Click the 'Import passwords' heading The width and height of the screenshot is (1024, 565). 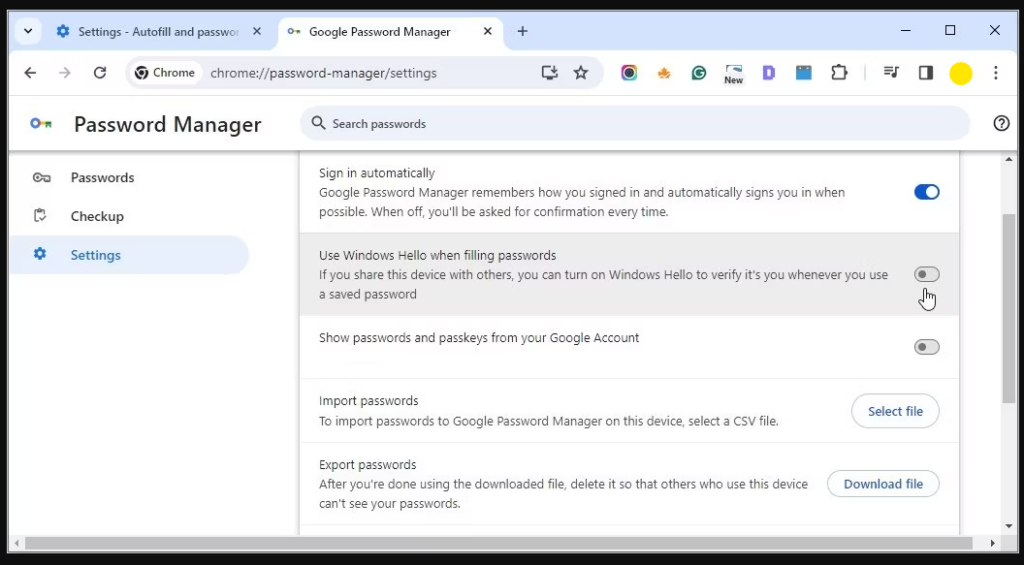(x=368, y=400)
